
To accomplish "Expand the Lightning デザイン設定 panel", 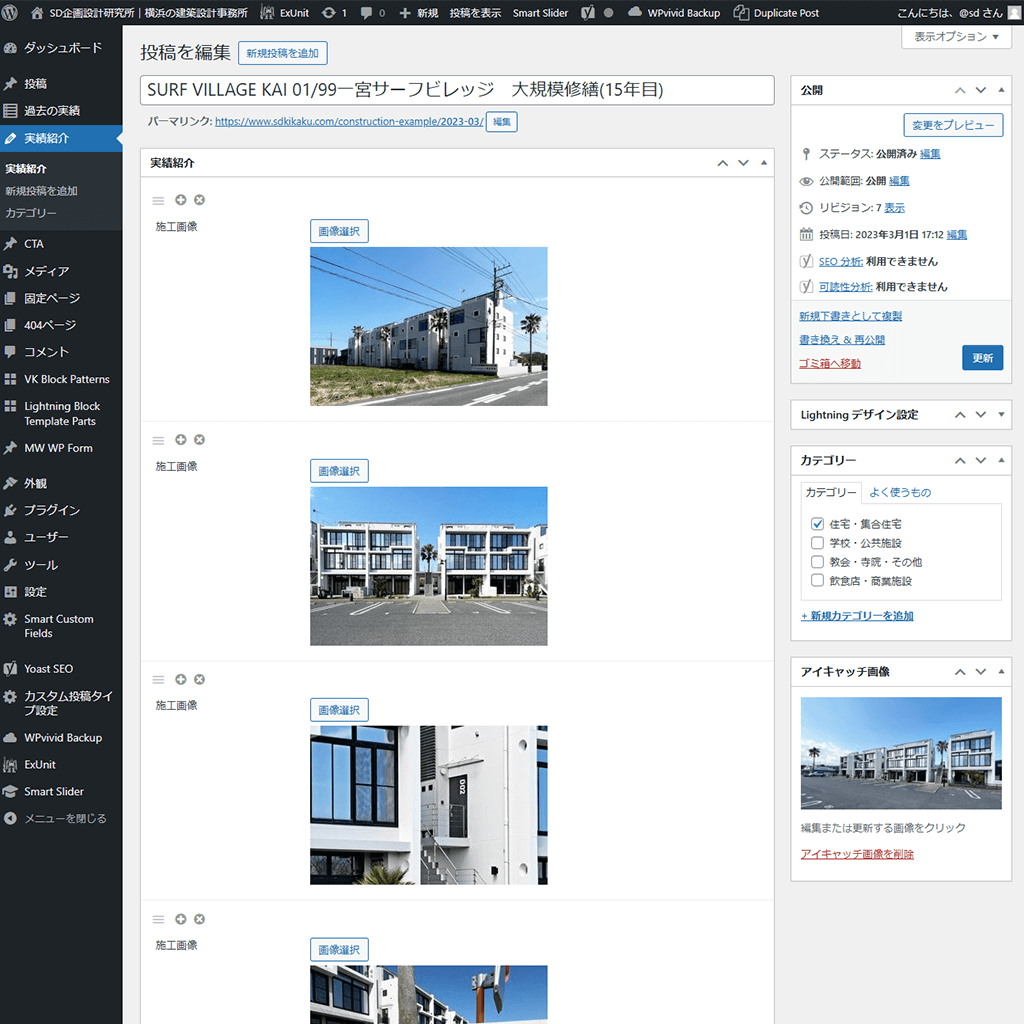I will tap(1001, 415).
